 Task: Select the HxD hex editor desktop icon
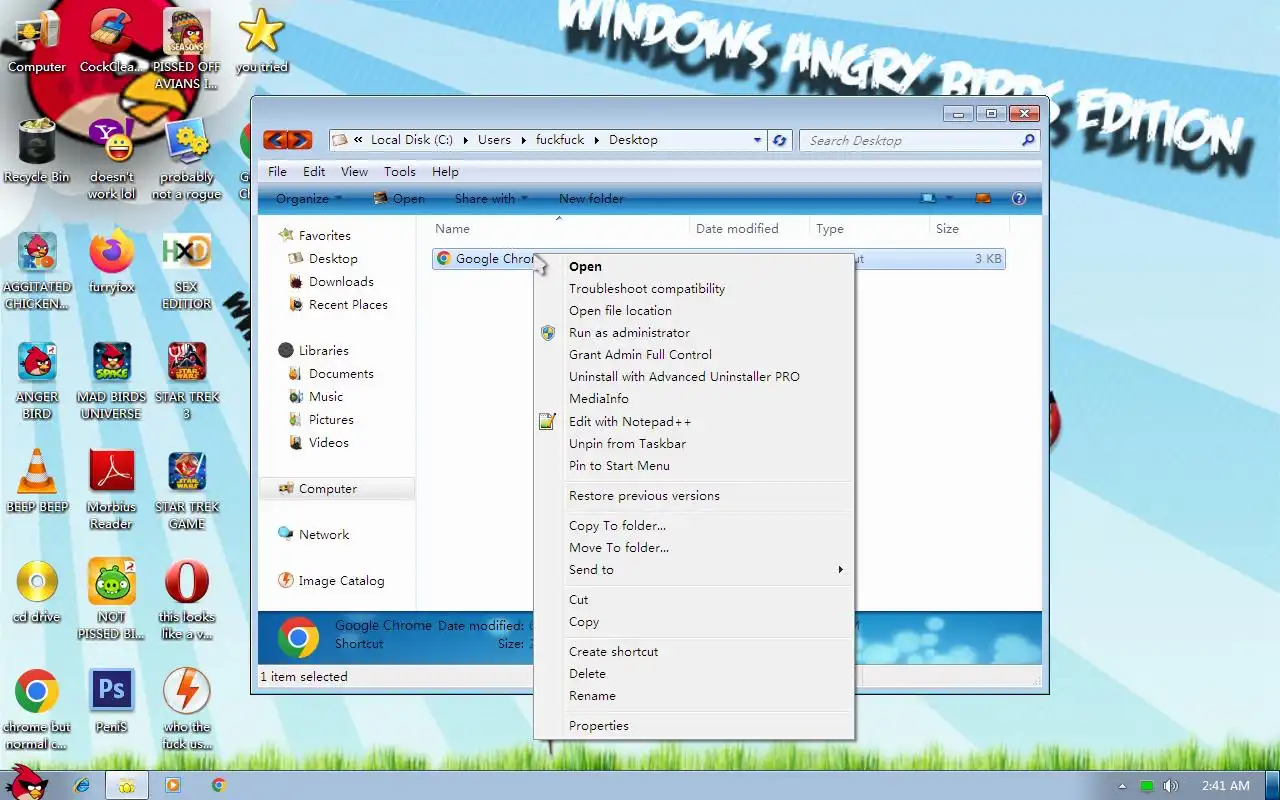tap(186, 268)
